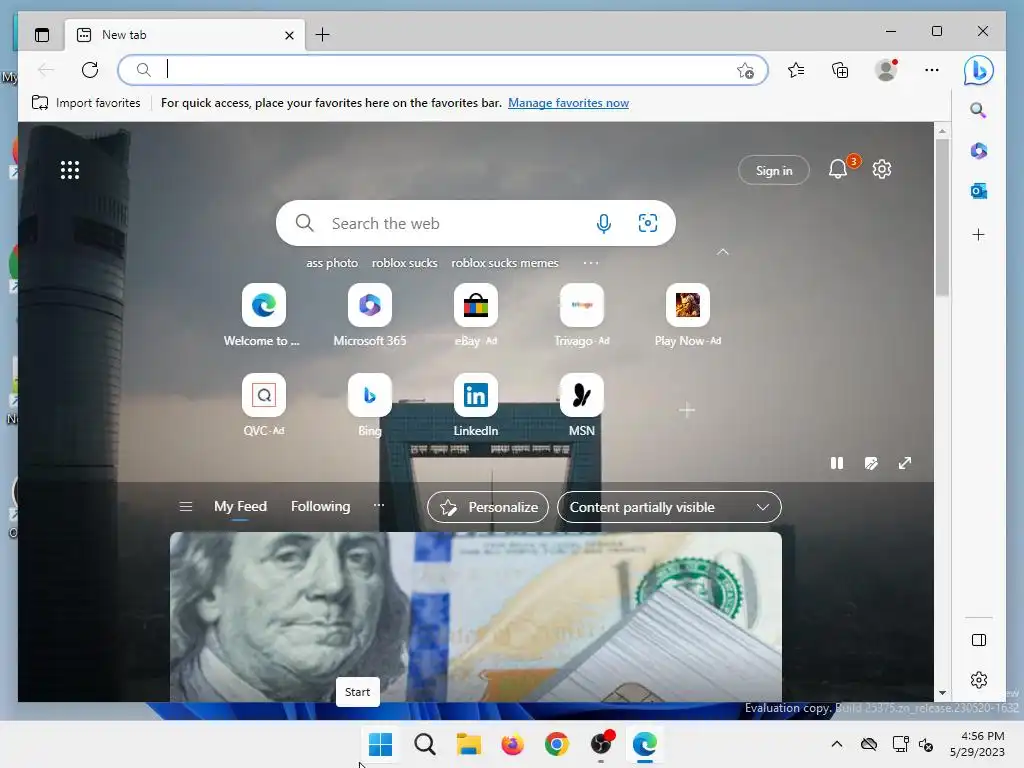Open page settings gear icon
Viewport: 1024px width, 768px height.
[882, 169]
